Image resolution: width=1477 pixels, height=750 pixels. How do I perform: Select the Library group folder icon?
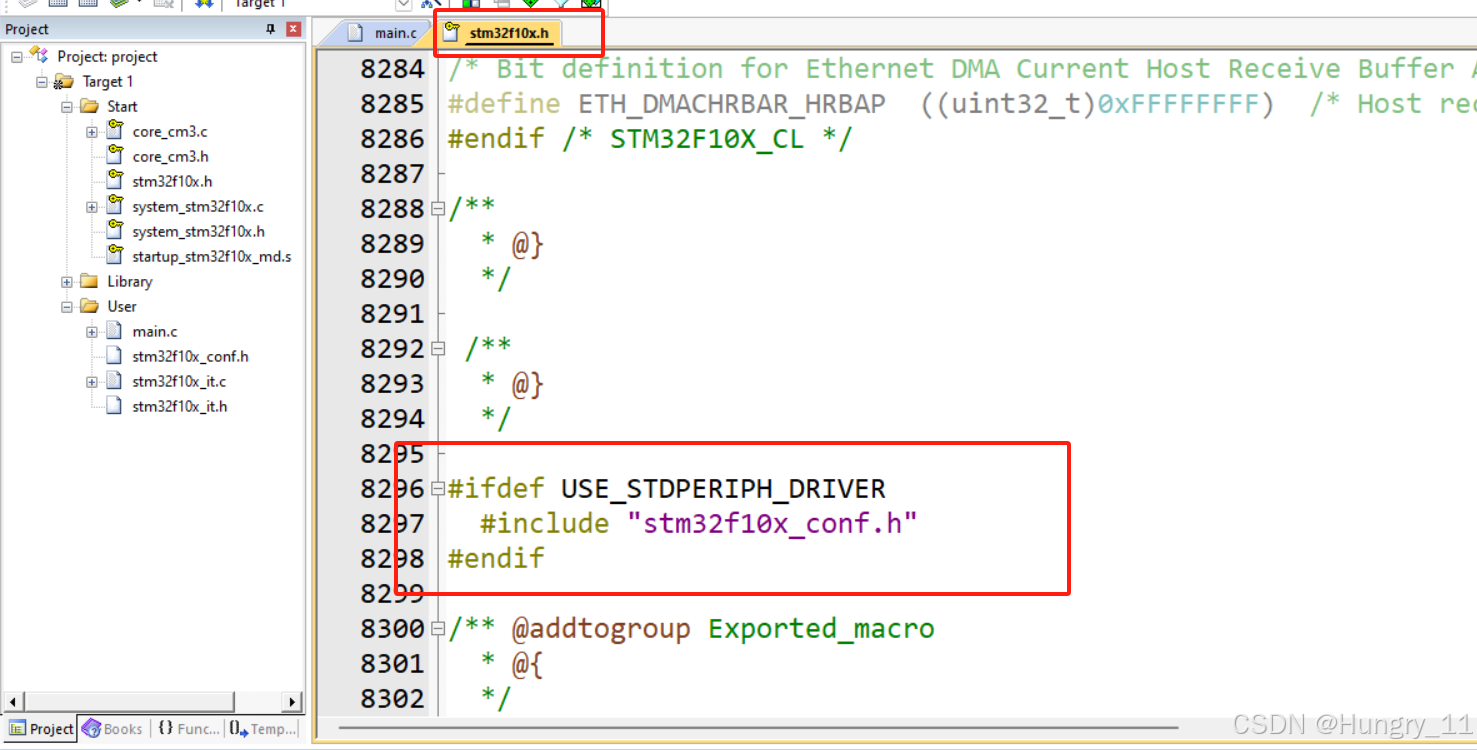click(x=89, y=281)
